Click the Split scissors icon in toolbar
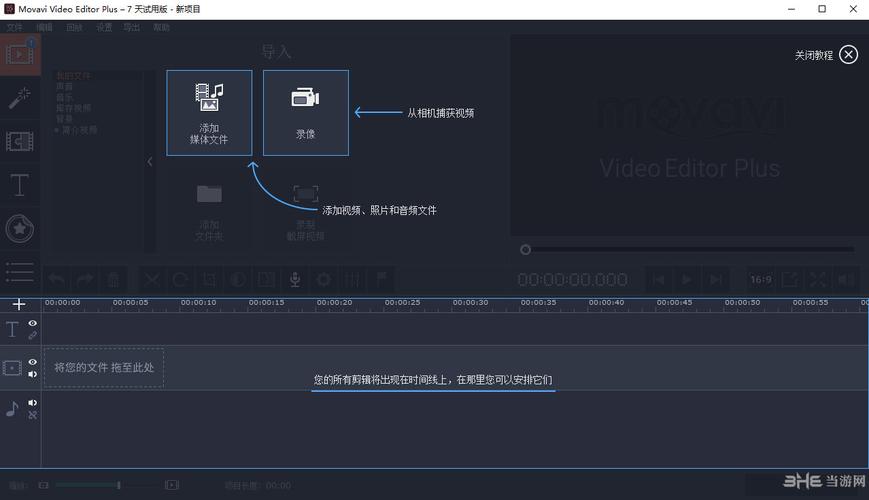This screenshot has height=500, width=869. point(152,279)
